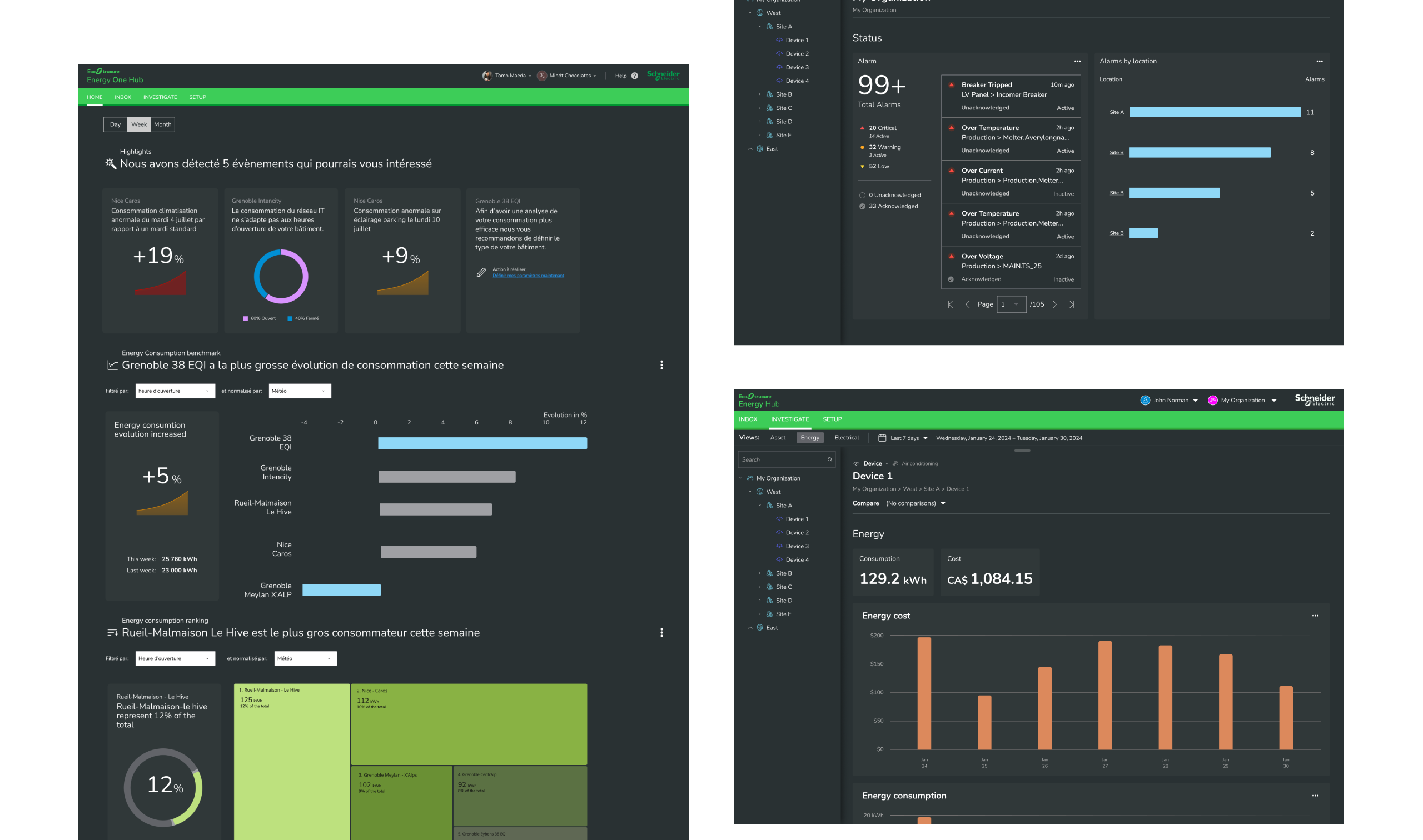Select the 0 Unacknowledged radio filter
This screenshot has height=840, width=1423.
(x=862, y=196)
